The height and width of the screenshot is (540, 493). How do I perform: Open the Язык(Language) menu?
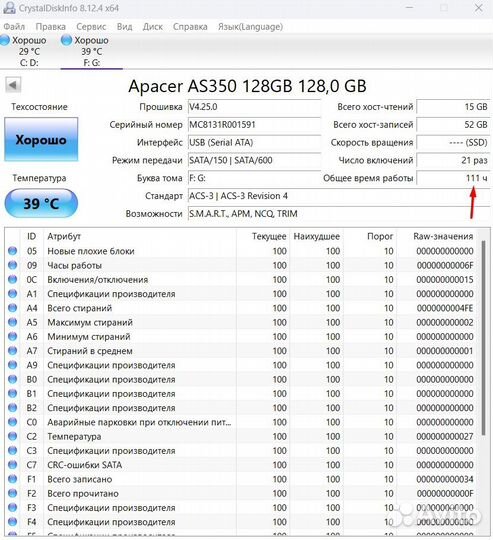[x=250, y=27]
